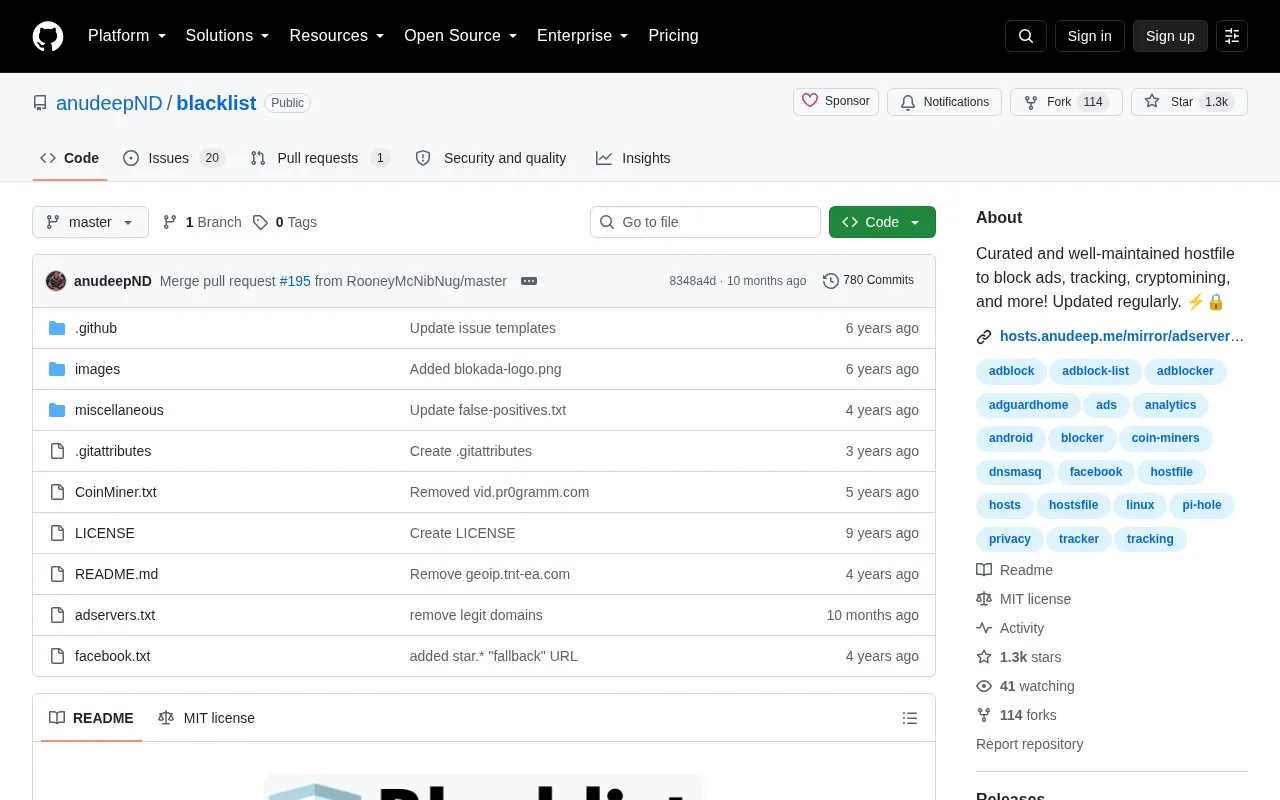
Task: Open commit 8348a4d hash link
Action: coord(693,281)
